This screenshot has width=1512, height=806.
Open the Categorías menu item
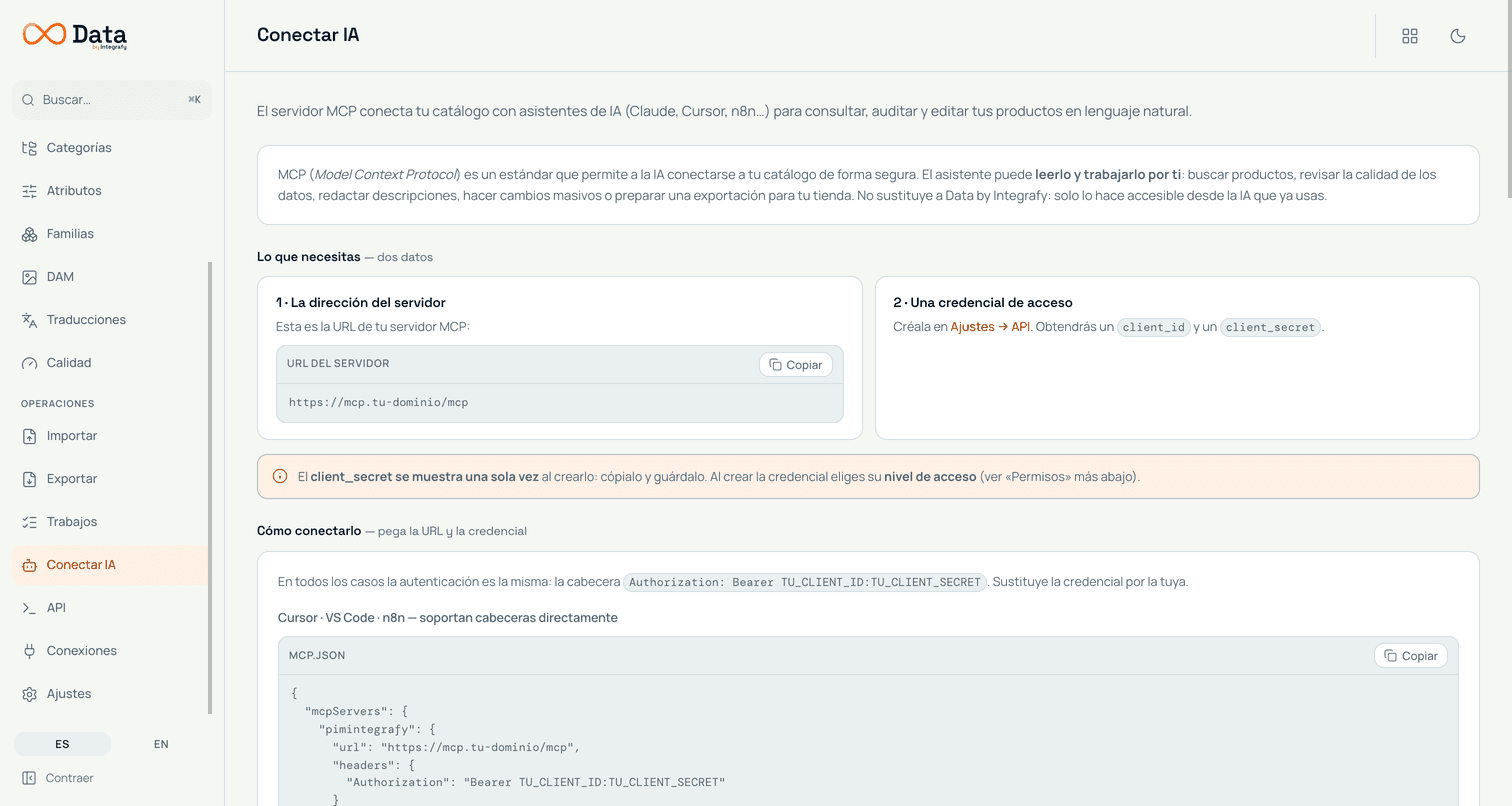pyautogui.click(x=110, y=148)
